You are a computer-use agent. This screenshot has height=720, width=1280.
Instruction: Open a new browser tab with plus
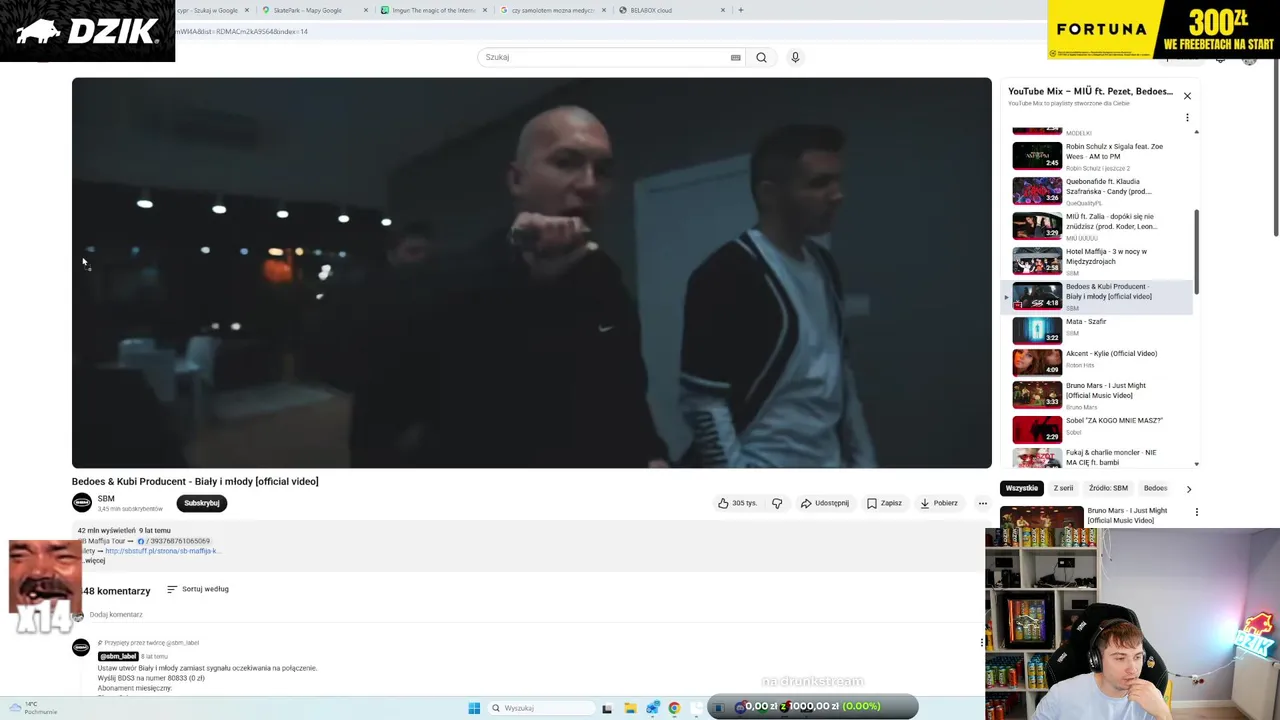click(741, 10)
